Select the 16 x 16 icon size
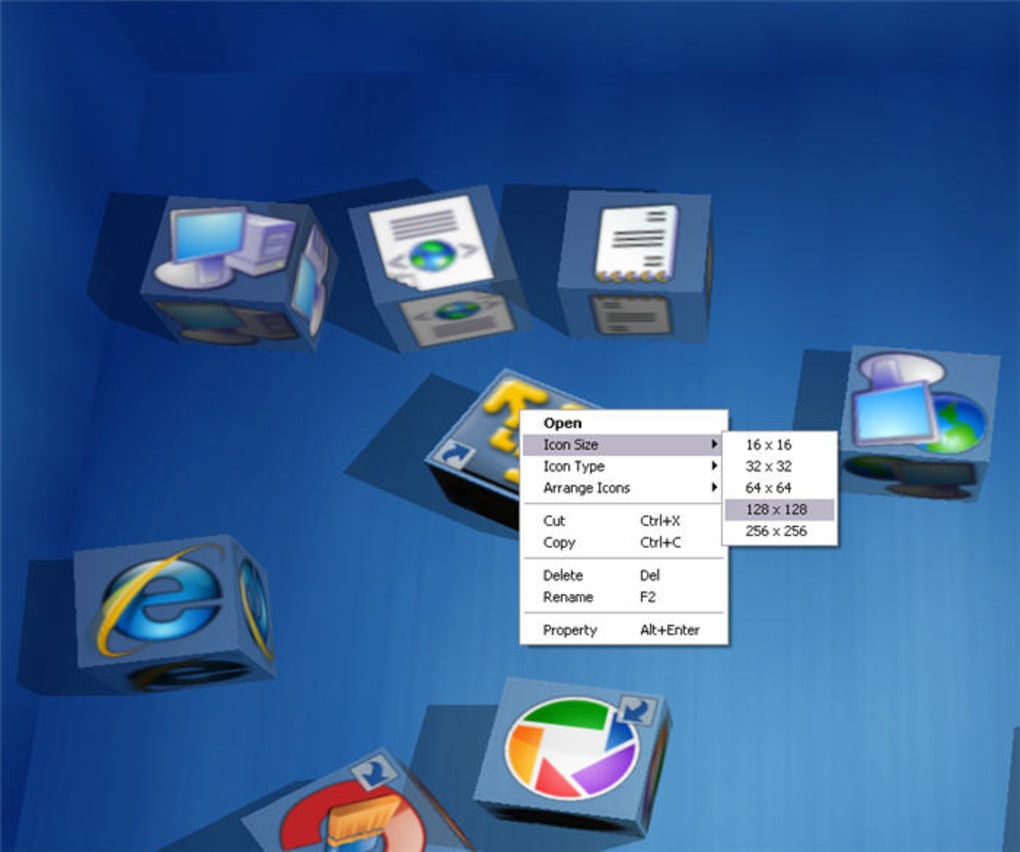This screenshot has width=1020, height=852. point(768,444)
